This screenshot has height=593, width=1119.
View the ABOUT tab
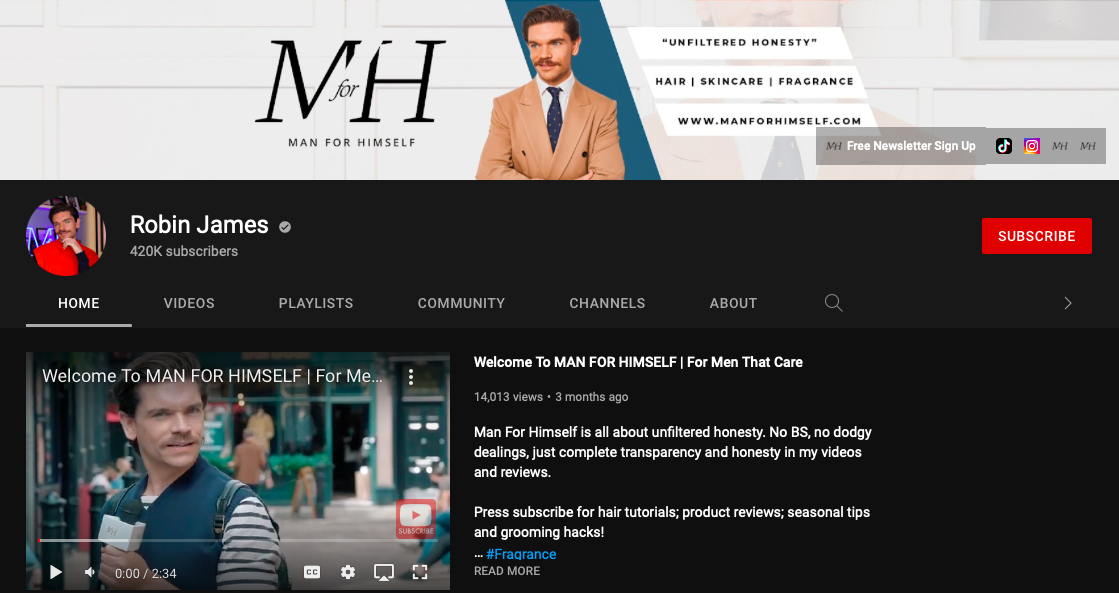pyautogui.click(x=733, y=303)
